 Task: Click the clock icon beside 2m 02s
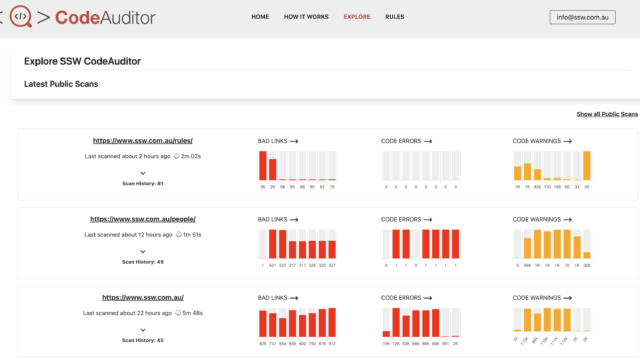tap(176, 156)
